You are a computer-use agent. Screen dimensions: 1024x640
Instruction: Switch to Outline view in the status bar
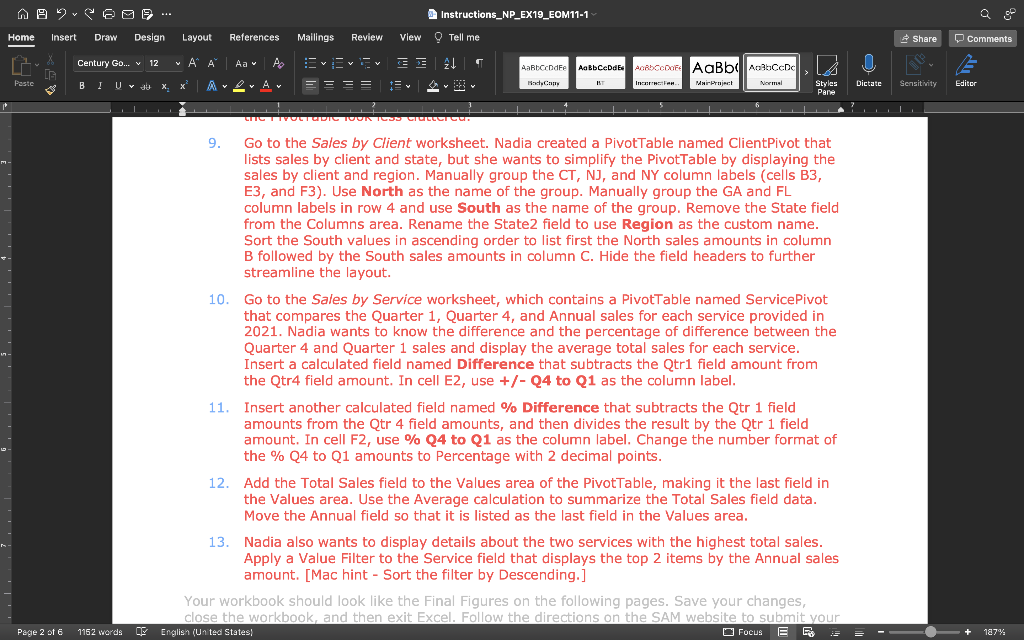[x=835, y=632]
